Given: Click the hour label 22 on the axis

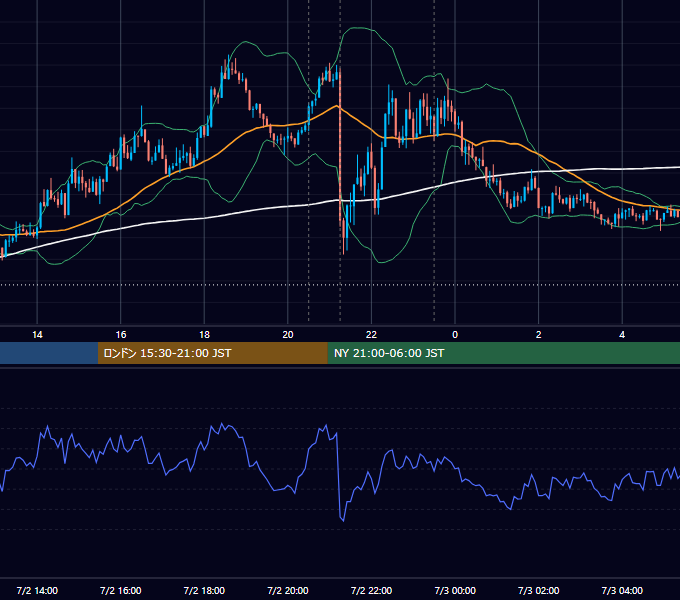Looking at the screenshot, I should (x=371, y=334).
